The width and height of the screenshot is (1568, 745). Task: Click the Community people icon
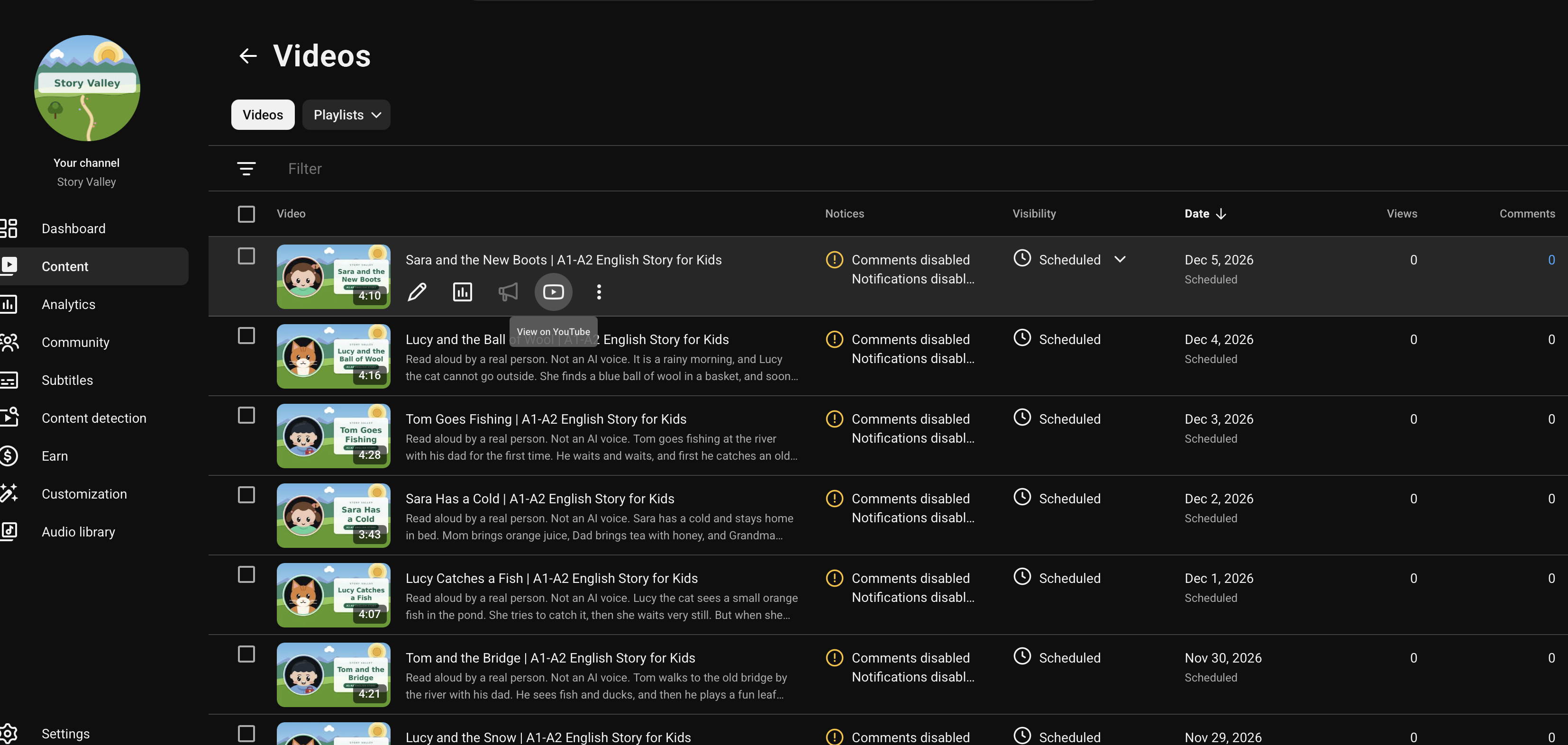(x=9, y=342)
